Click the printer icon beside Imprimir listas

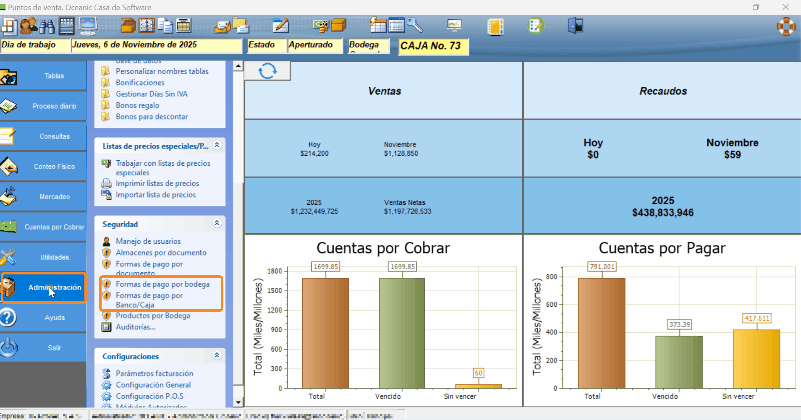tap(106, 184)
